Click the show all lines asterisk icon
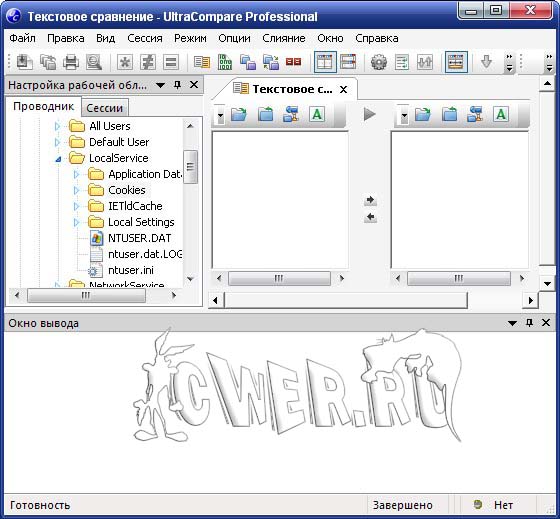The height and width of the screenshot is (519, 560). click(x=125, y=62)
